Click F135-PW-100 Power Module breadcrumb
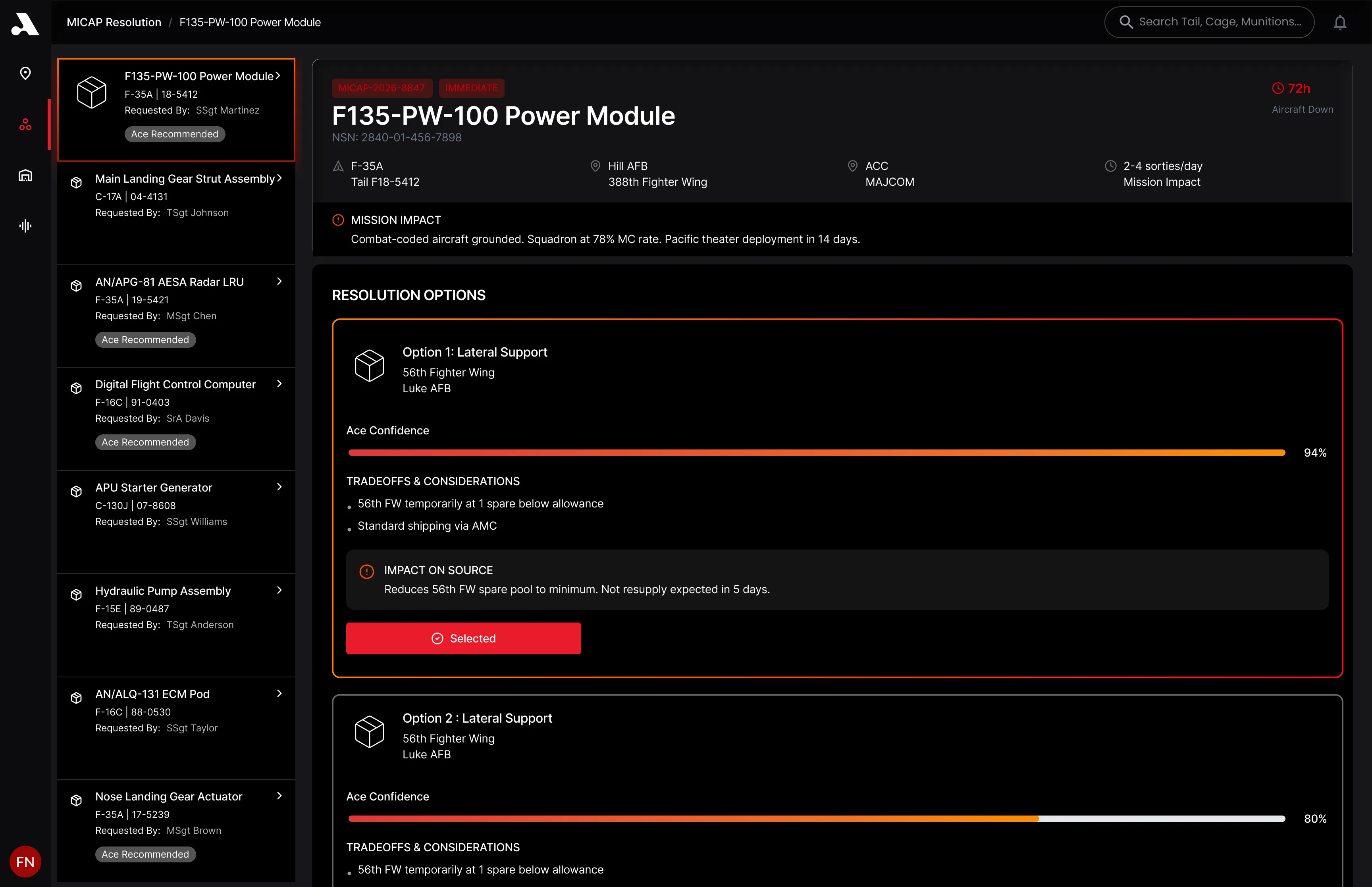Screen dimensions: 1372x887 click(x=250, y=23)
